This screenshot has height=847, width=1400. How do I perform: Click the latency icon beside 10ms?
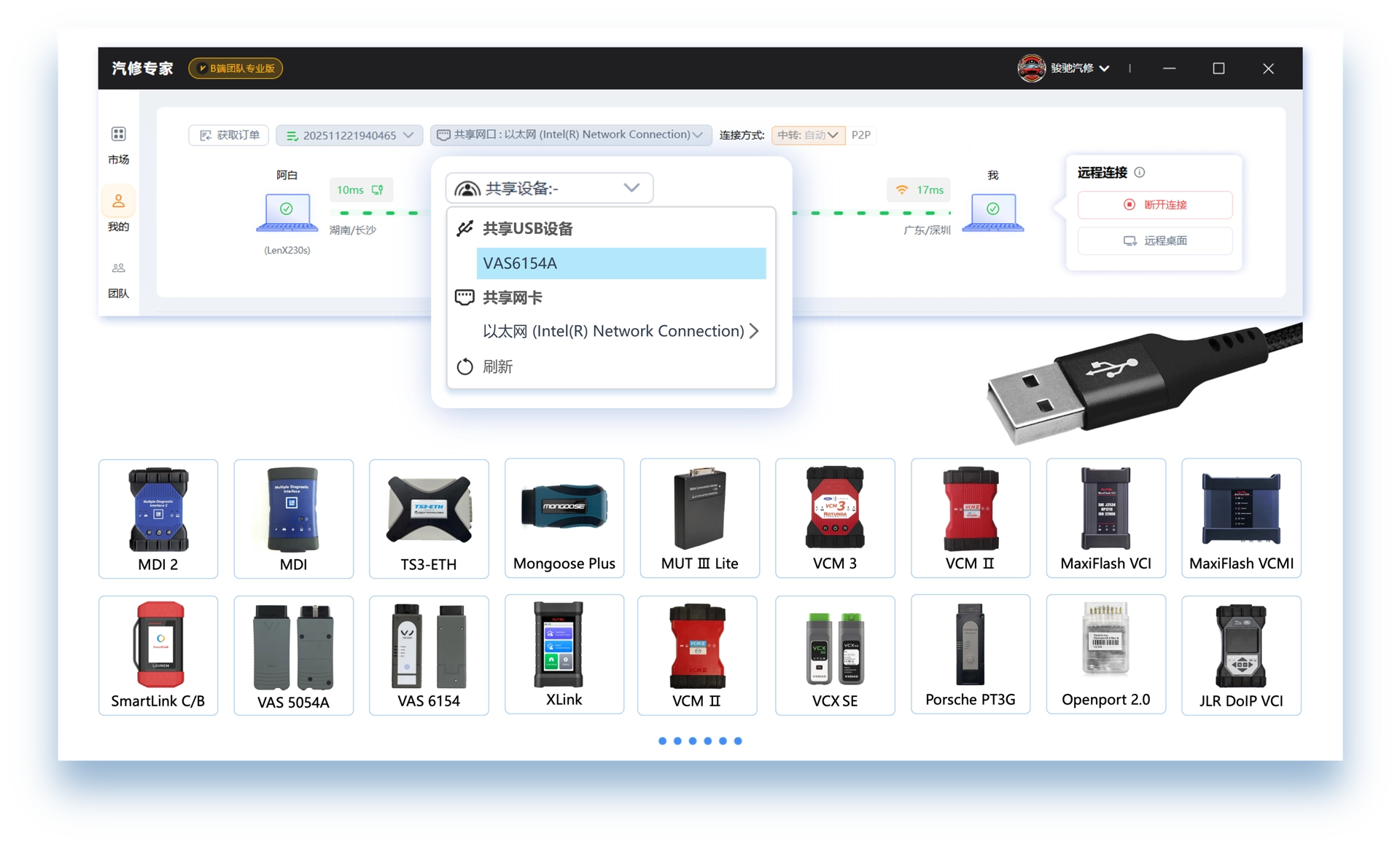click(x=378, y=190)
